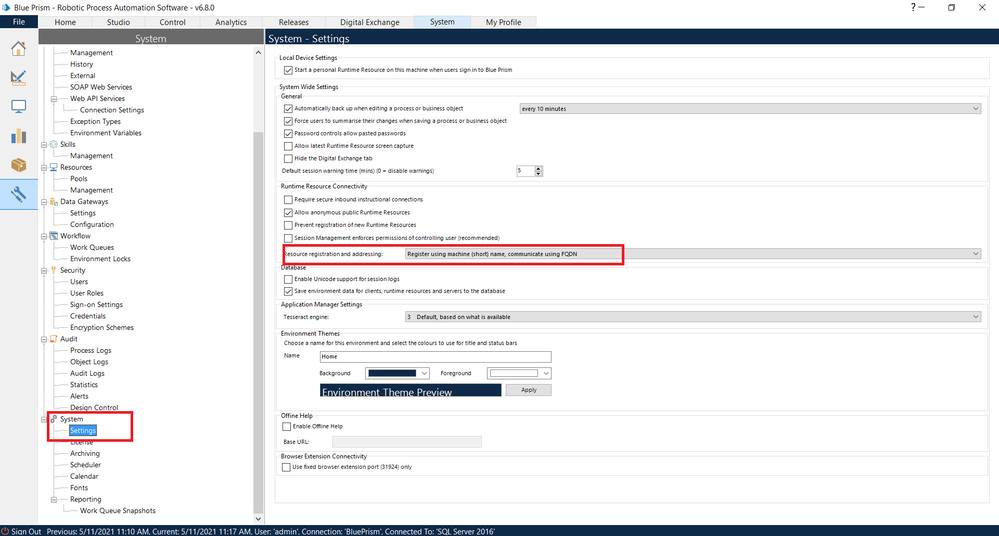Click the Resources node icon
999x536 pixels.
[54, 167]
